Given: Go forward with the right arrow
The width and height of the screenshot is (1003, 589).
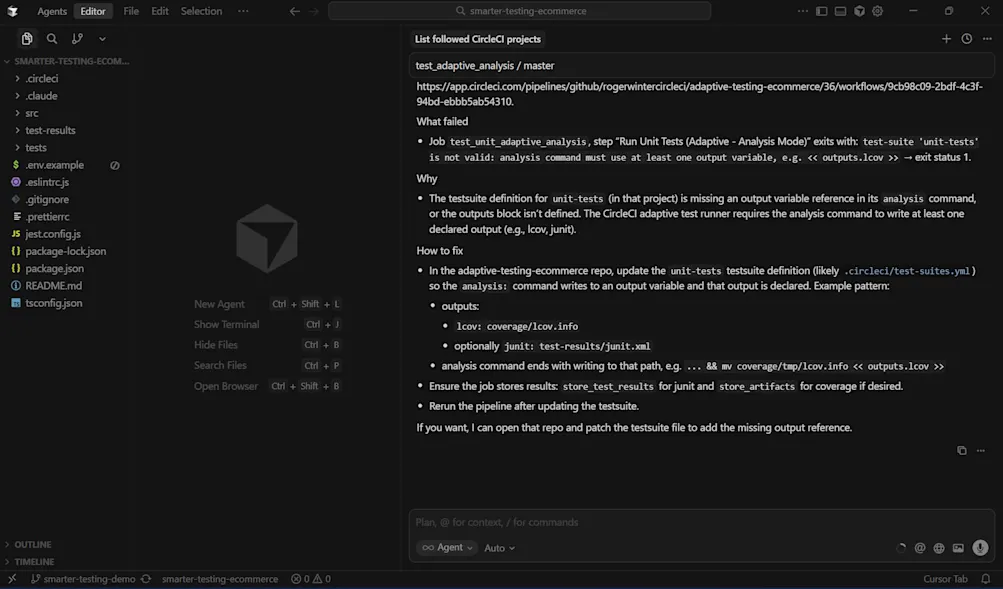Looking at the screenshot, I should point(313,11).
